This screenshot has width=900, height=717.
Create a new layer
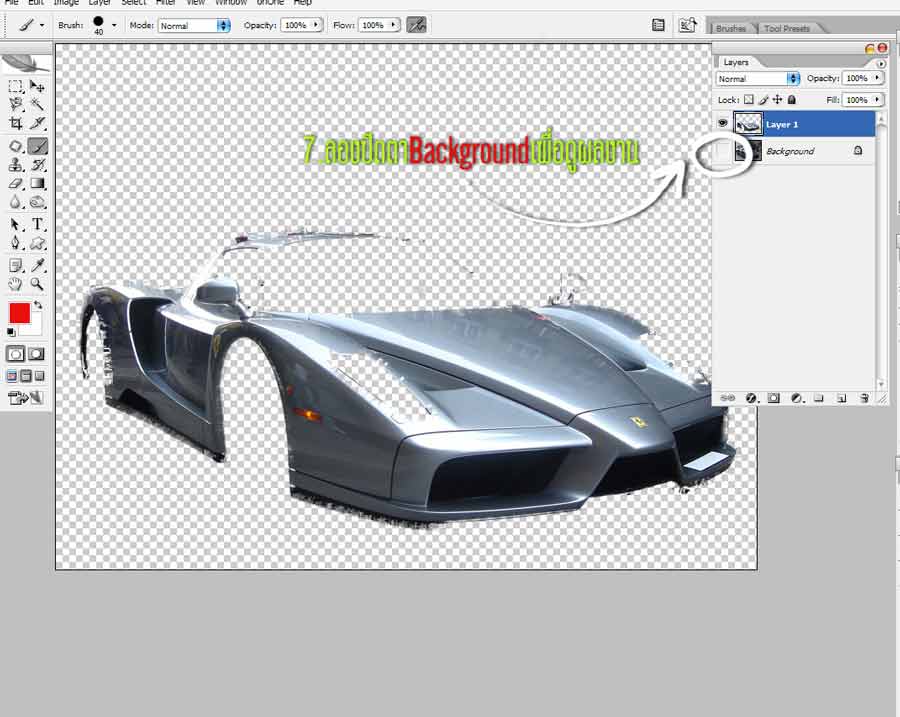(841, 398)
